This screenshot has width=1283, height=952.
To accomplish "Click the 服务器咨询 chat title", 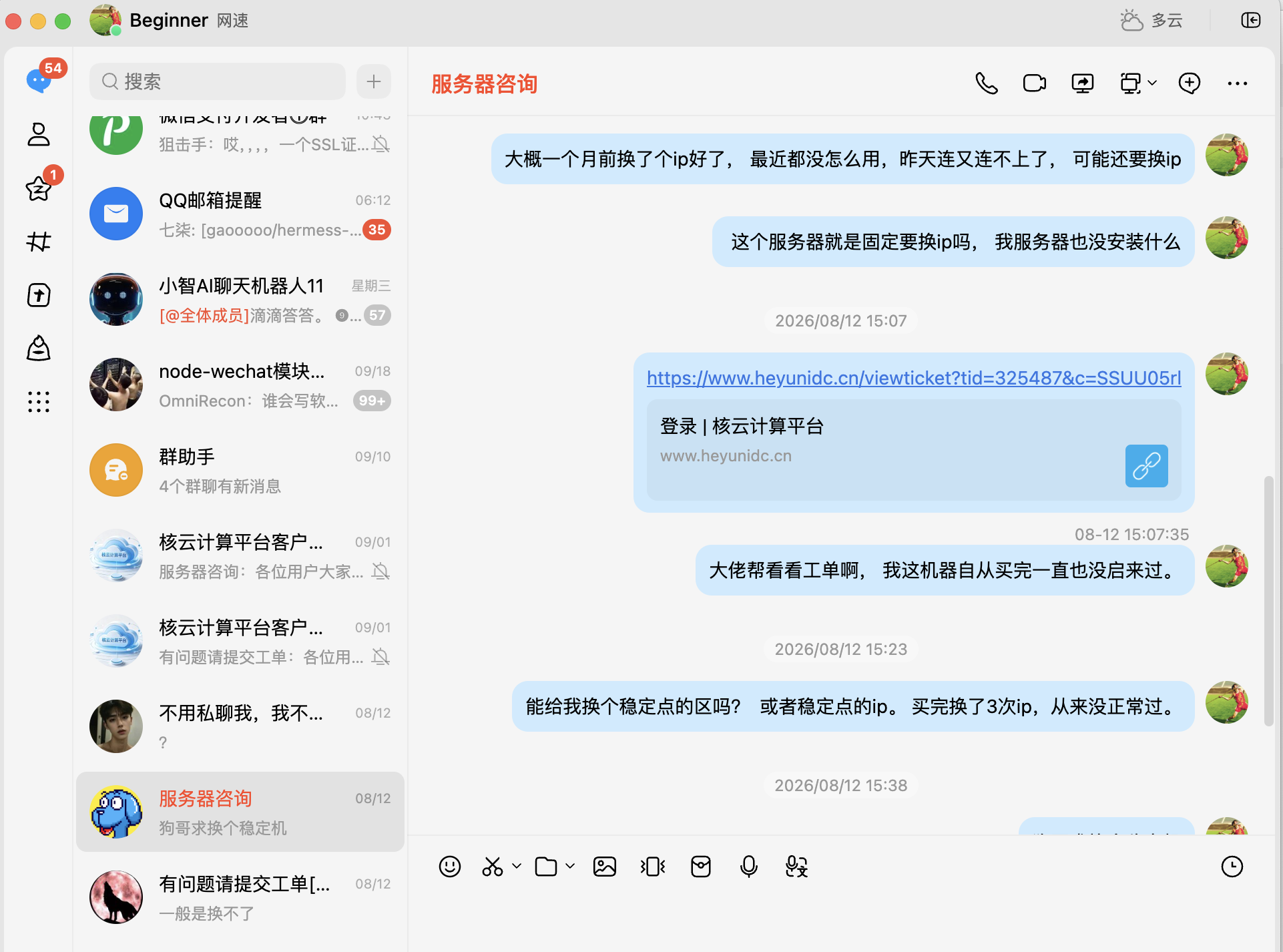I will (485, 83).
